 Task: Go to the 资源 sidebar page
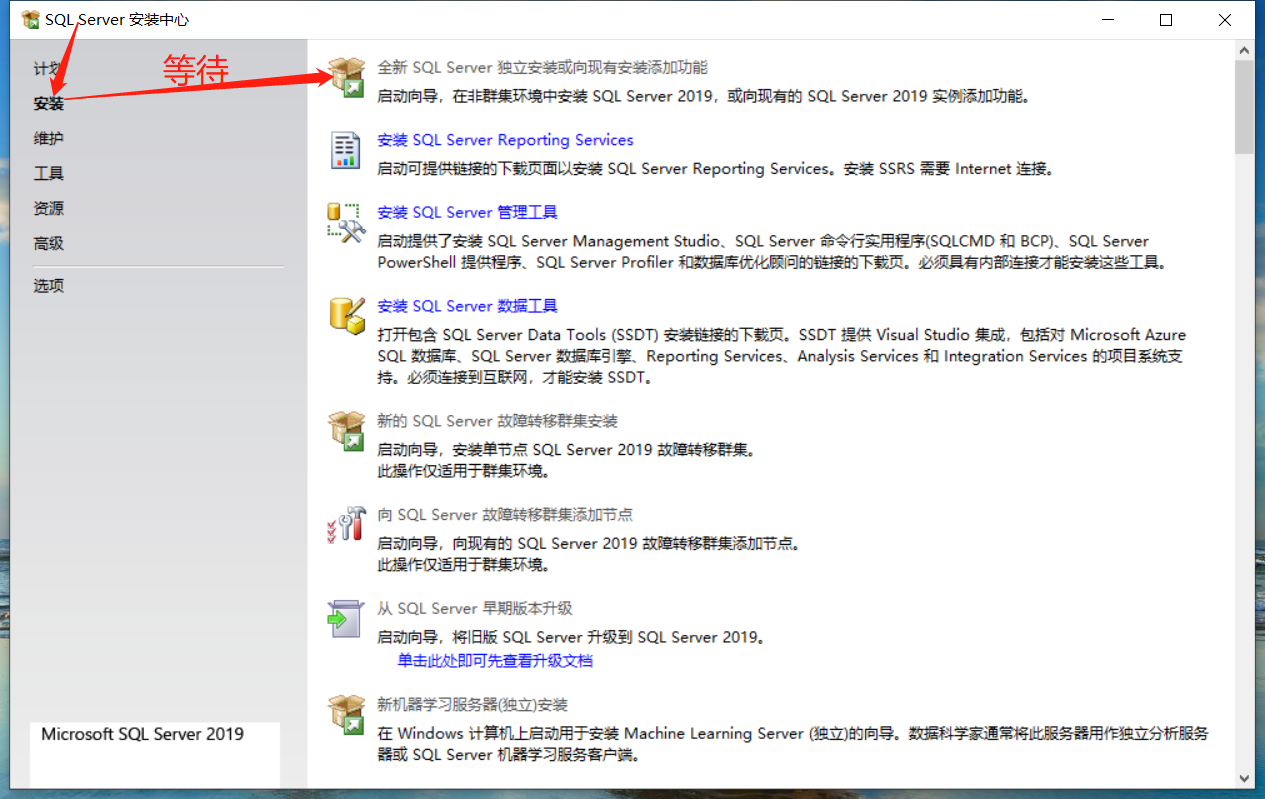(48, 208)
